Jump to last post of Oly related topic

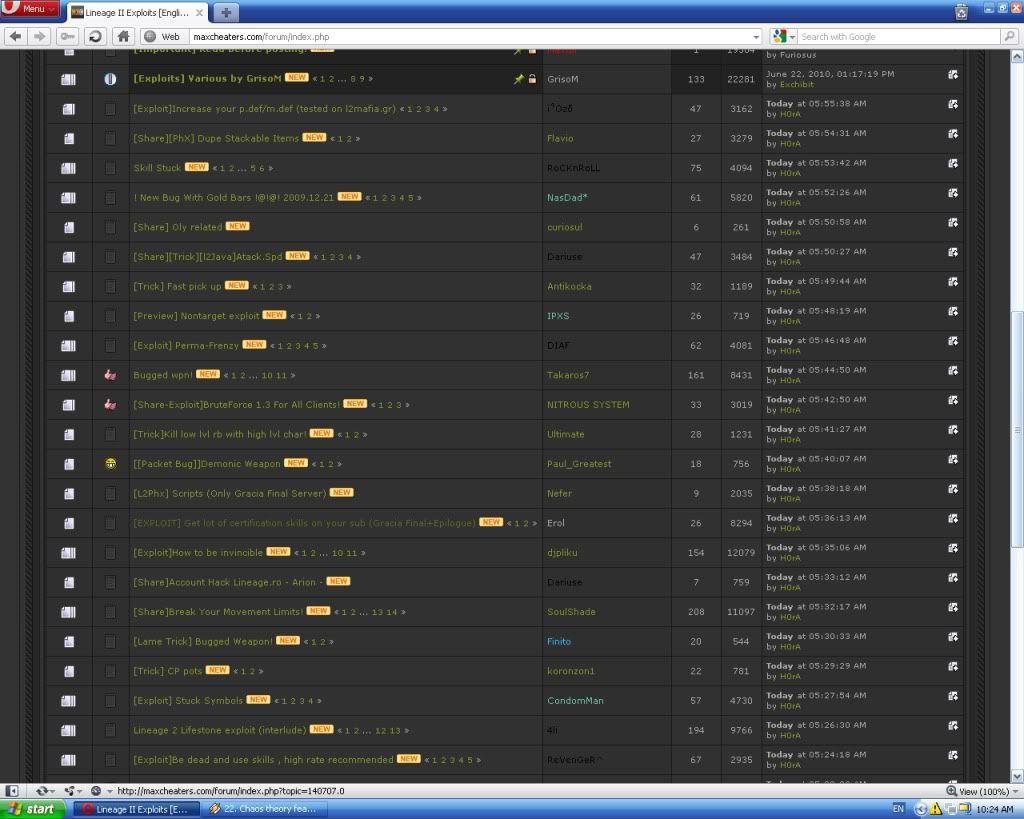953,223
